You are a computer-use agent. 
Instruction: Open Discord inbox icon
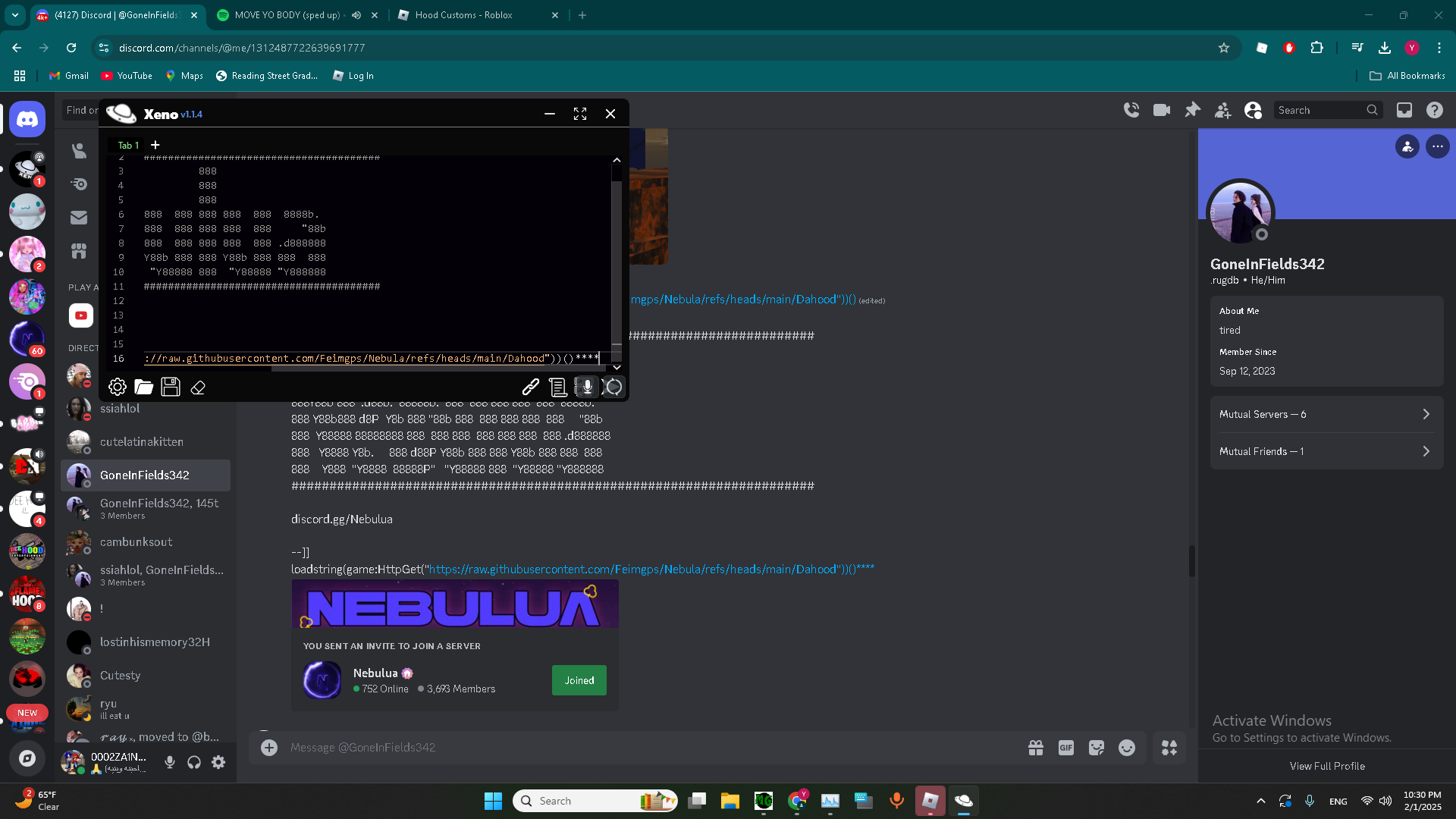1404,110
